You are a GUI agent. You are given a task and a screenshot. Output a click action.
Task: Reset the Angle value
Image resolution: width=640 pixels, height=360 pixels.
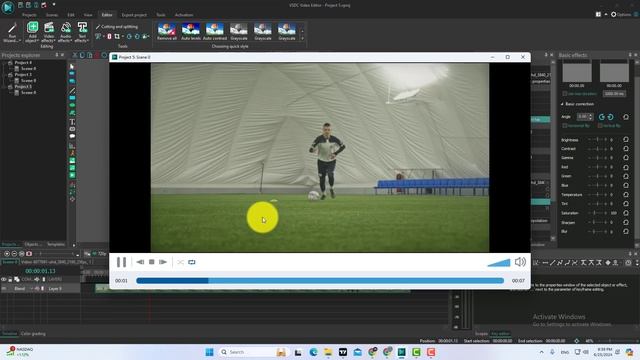click(x=626, y=117)
